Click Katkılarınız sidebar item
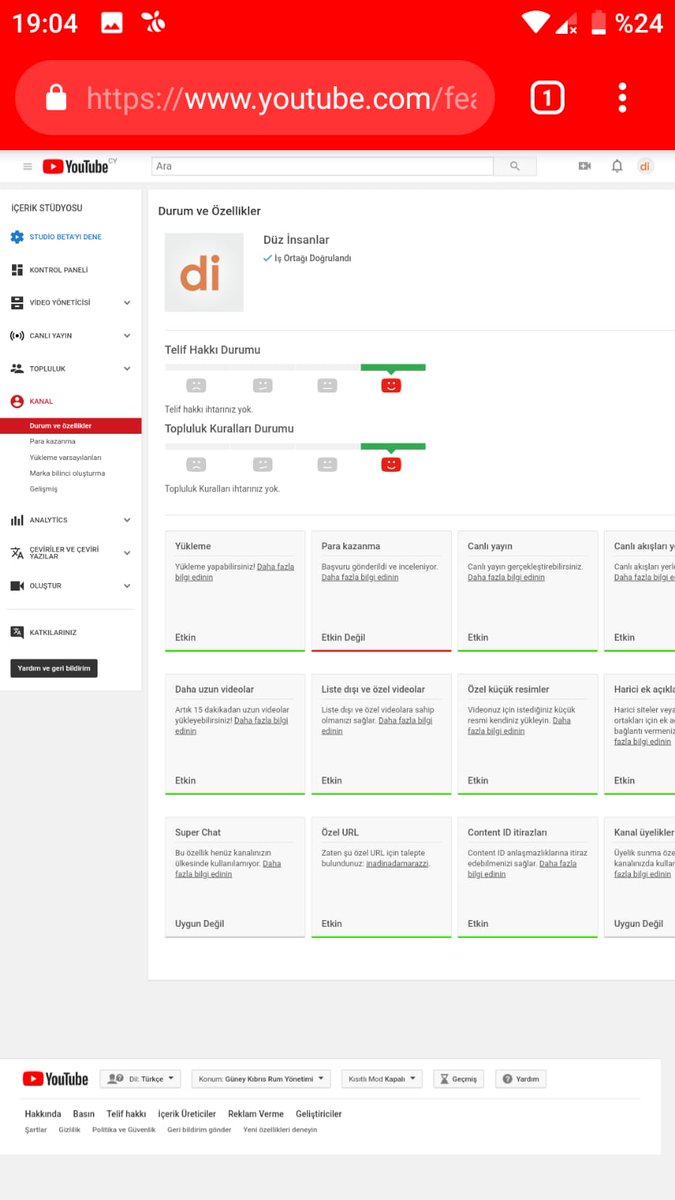The image size is (675, 1200). pyautogui.click(x=53, y=632)
